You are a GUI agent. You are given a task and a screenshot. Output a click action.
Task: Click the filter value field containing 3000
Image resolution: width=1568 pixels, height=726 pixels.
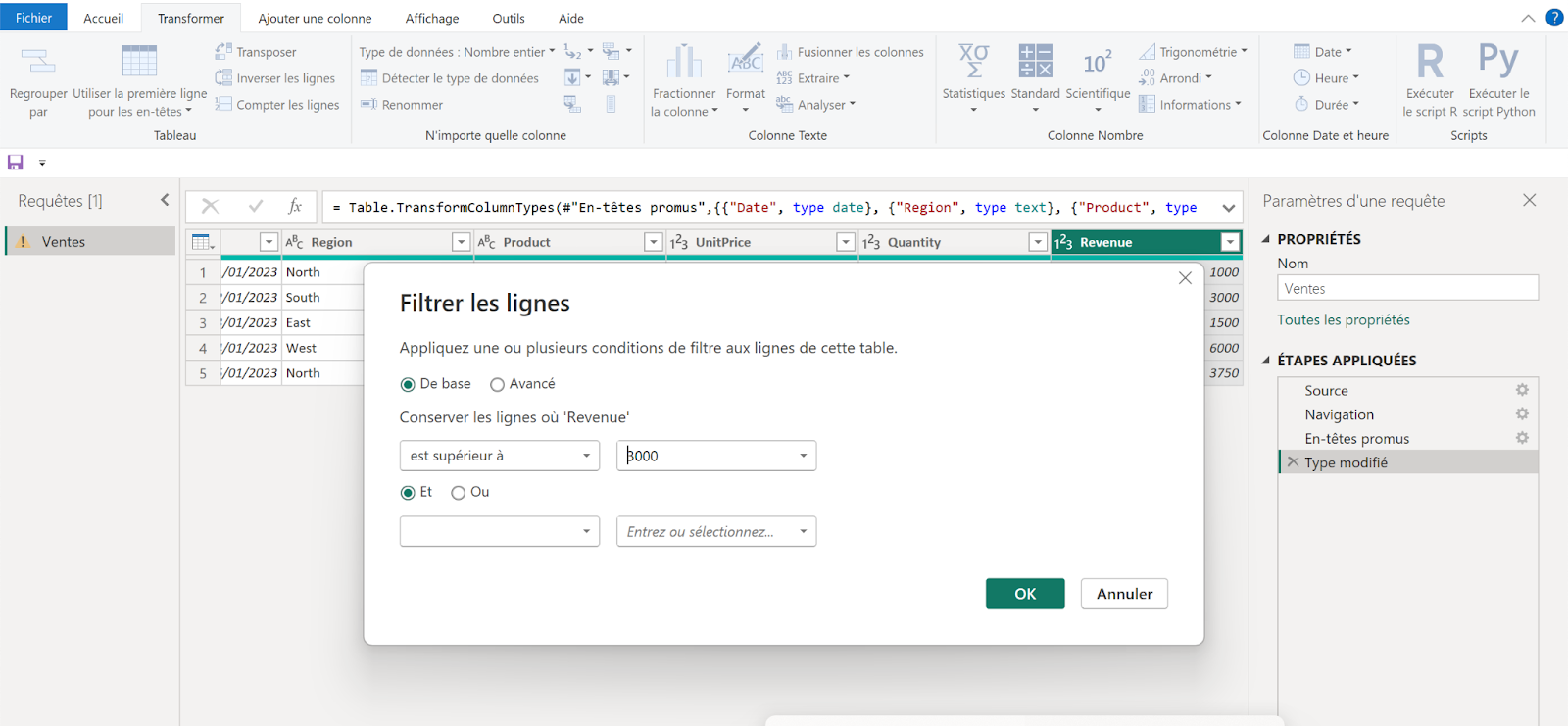point(716,456)
